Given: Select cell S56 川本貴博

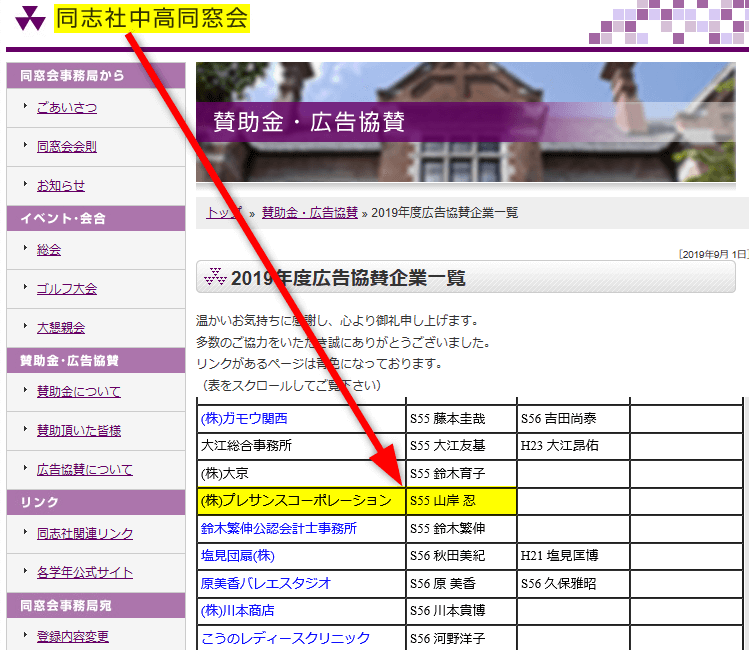Looking at the screenshot, I should 461,611.
